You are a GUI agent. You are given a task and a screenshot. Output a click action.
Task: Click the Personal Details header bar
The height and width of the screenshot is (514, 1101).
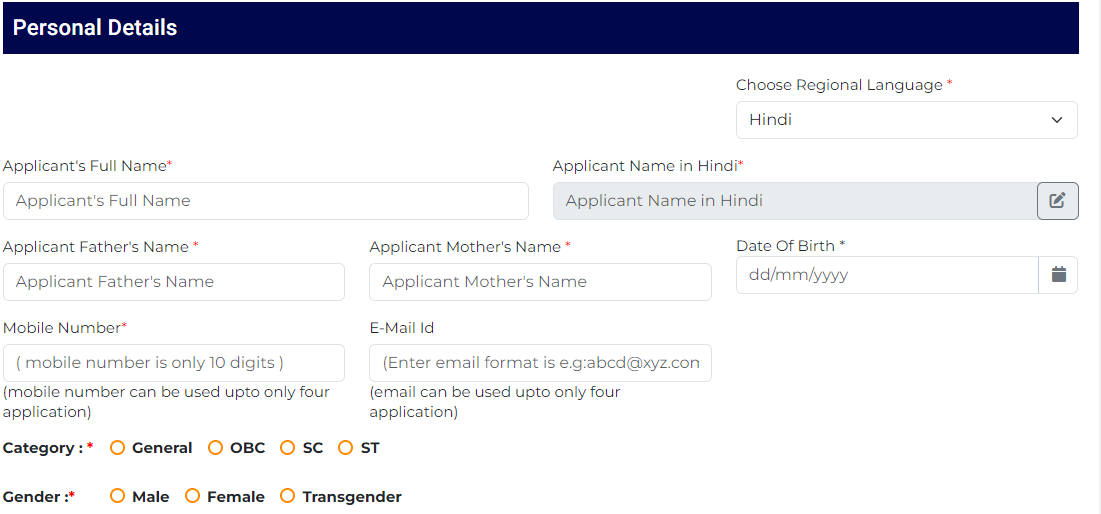click(541, 28)
